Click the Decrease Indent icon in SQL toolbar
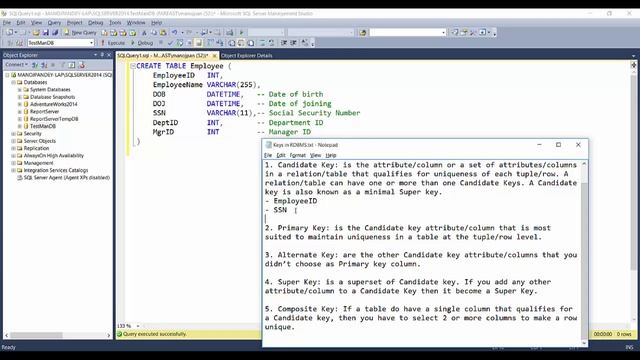The width and height of the screenshot is (640, 360). (x=284, y=42)
